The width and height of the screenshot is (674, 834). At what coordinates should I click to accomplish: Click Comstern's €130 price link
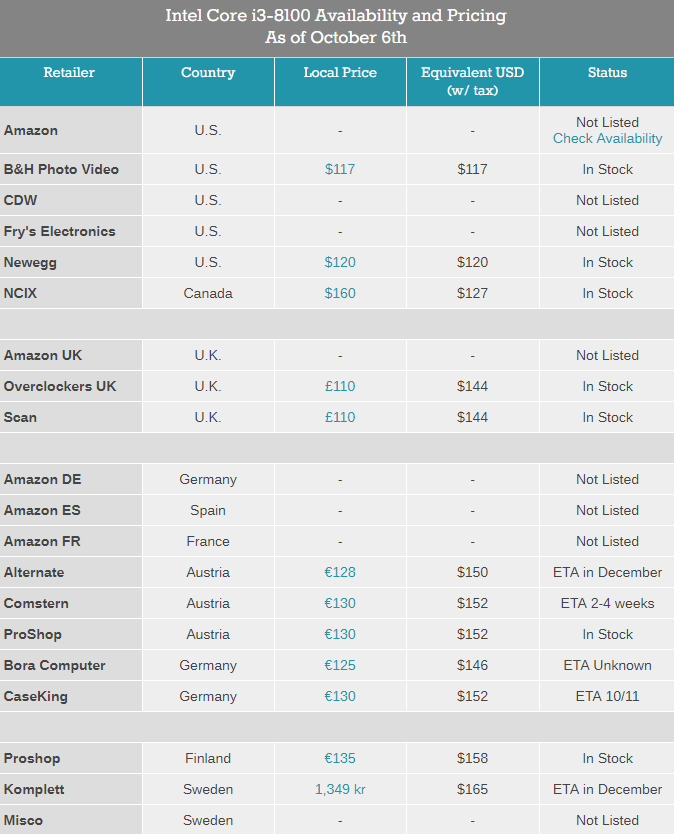[340, 603]
